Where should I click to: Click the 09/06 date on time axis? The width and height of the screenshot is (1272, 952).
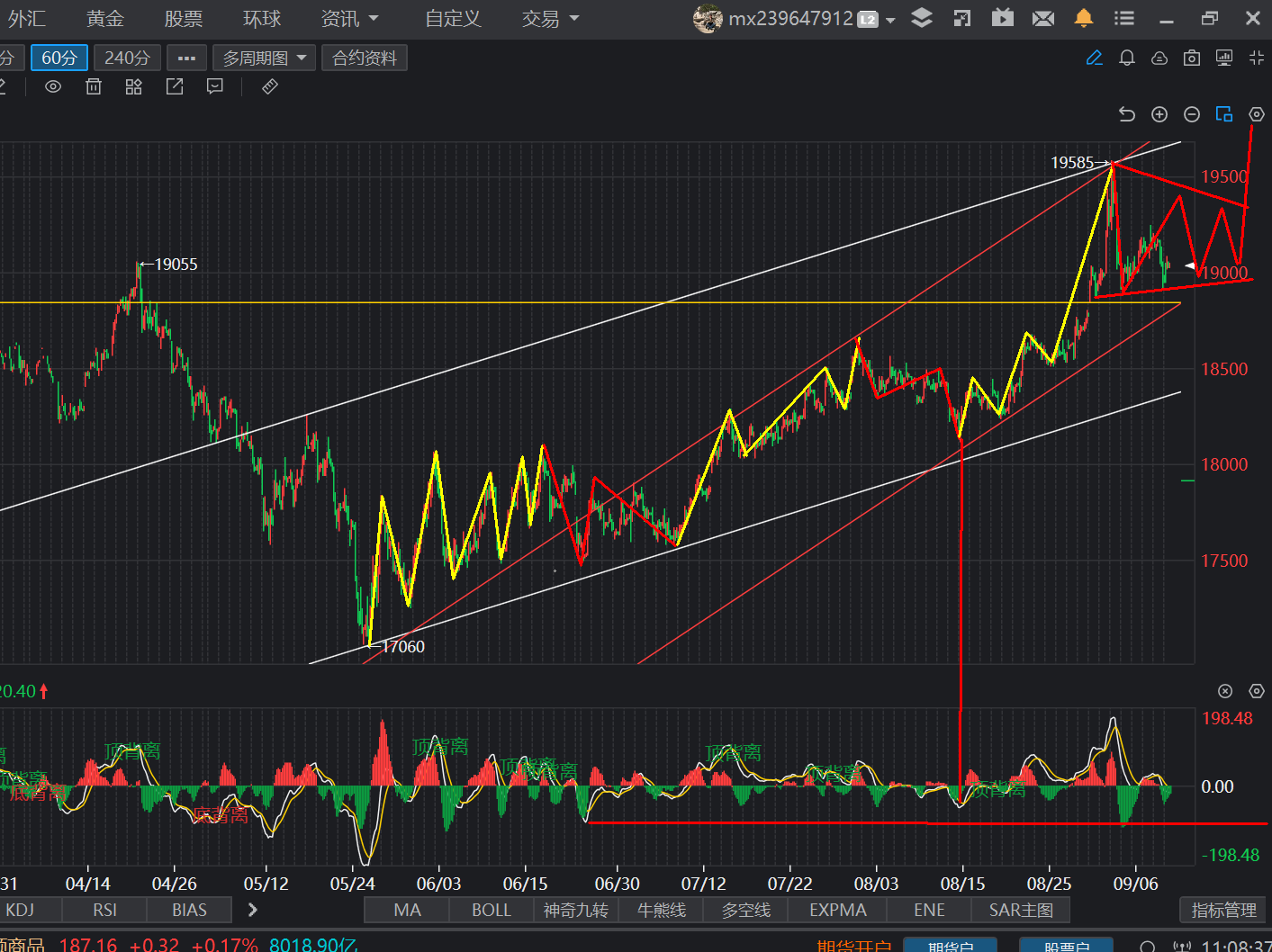1135,884
